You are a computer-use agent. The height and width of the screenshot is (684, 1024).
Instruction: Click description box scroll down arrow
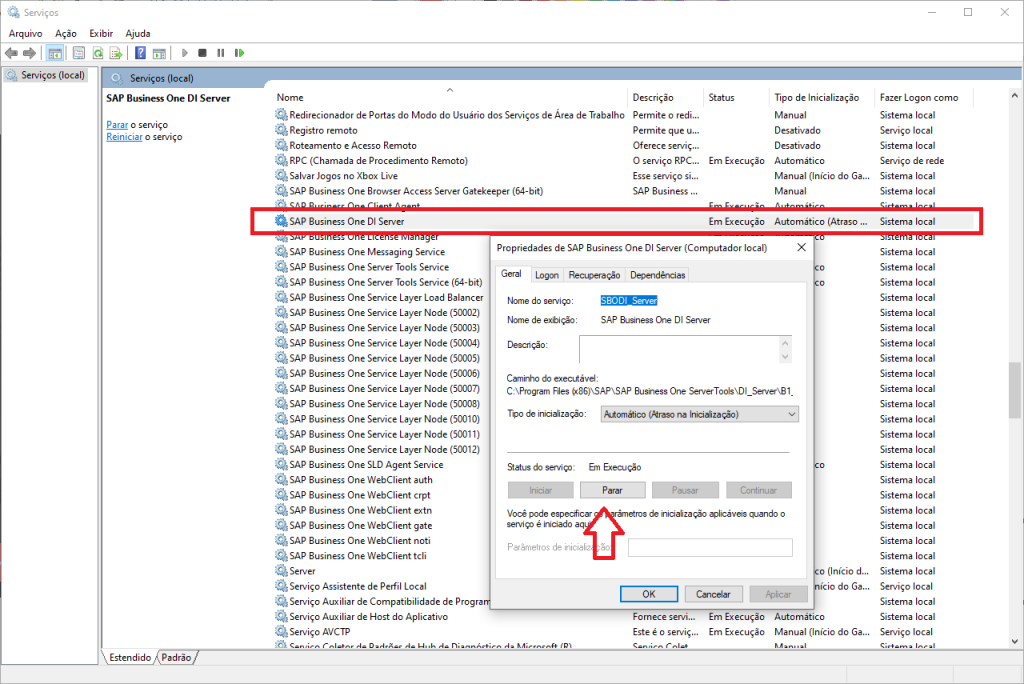(785, 357)
